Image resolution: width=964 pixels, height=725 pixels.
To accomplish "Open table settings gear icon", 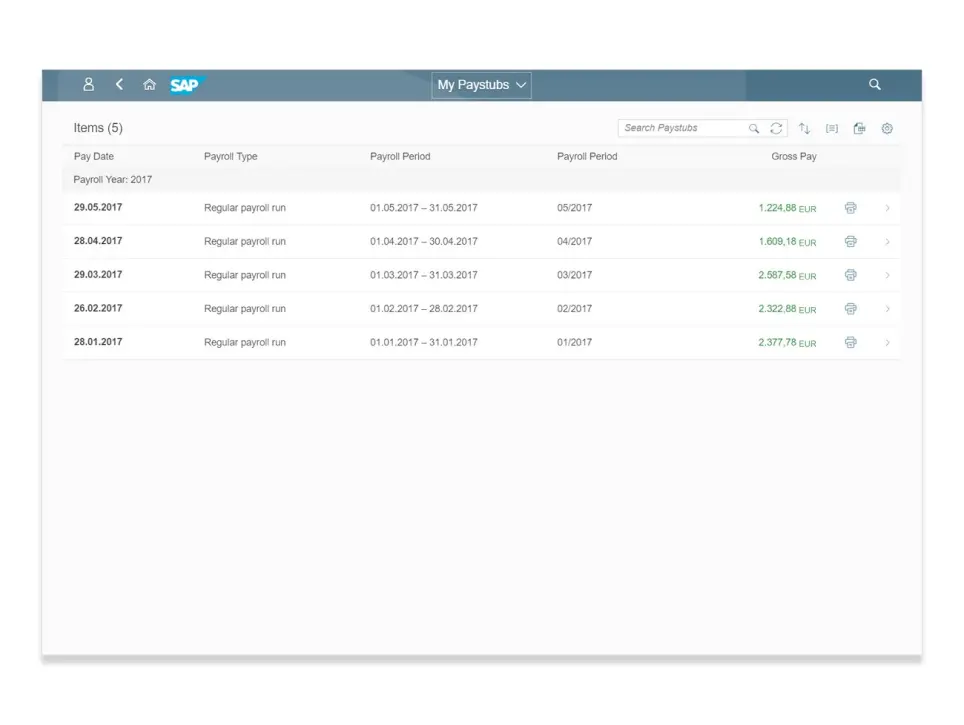I will click(x=887, y=128).
